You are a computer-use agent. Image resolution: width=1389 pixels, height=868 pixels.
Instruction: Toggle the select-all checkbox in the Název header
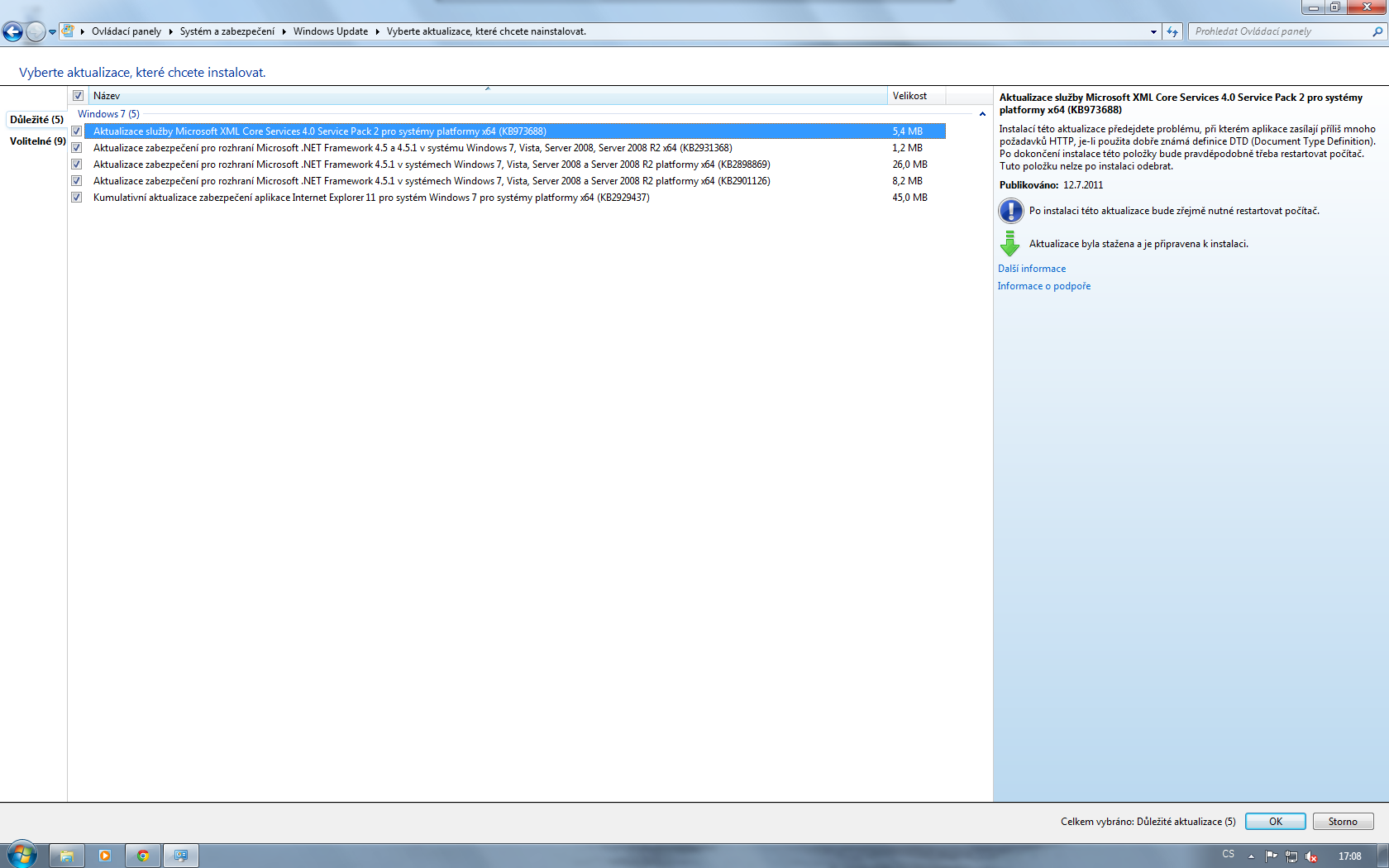tap(78, 96)
